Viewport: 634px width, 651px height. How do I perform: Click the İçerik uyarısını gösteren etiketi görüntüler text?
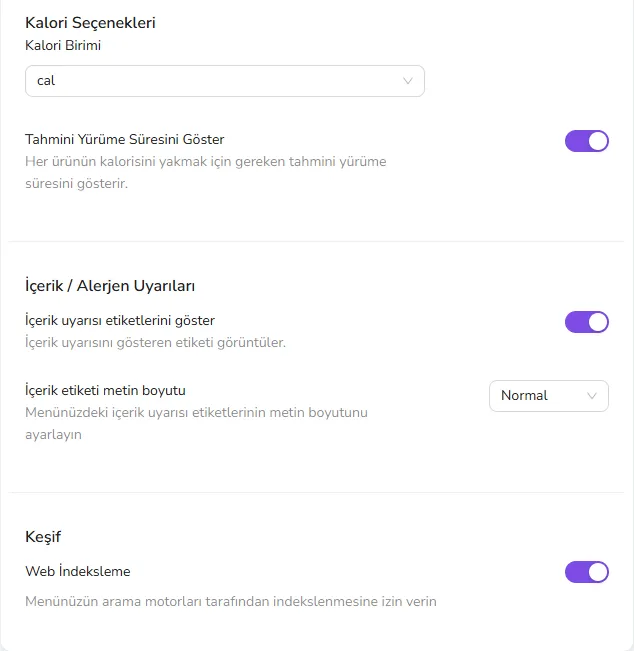[155, 343]
